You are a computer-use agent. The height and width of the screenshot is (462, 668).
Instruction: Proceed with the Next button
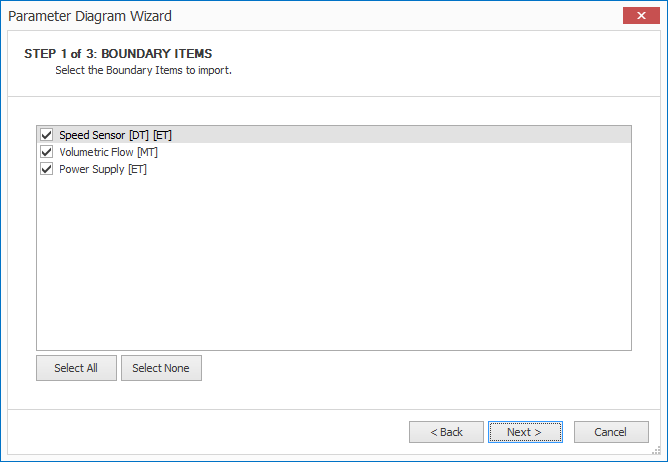(x=524, y=432)
